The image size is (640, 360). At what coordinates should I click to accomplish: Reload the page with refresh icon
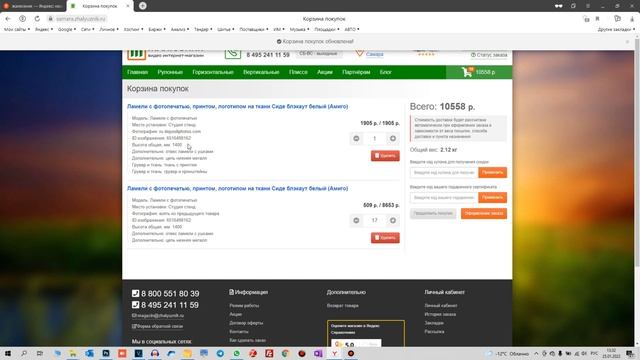(x=37, y=19)
